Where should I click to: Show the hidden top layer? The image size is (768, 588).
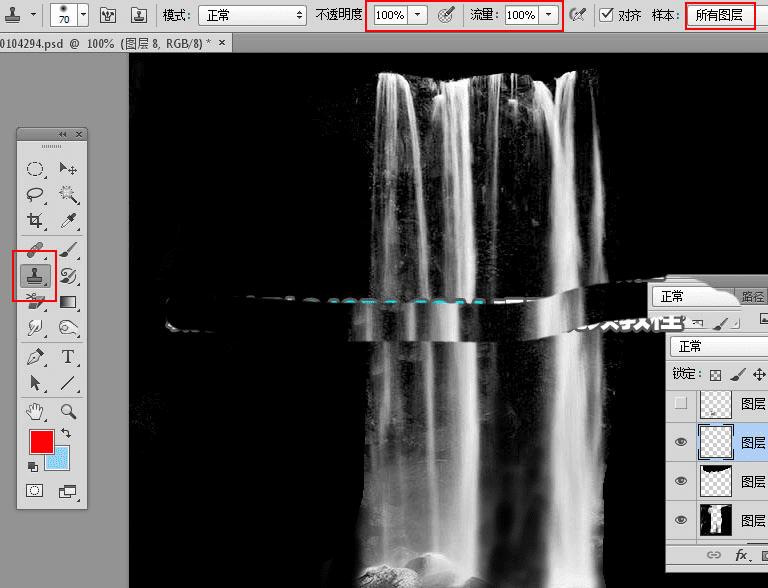680,403
